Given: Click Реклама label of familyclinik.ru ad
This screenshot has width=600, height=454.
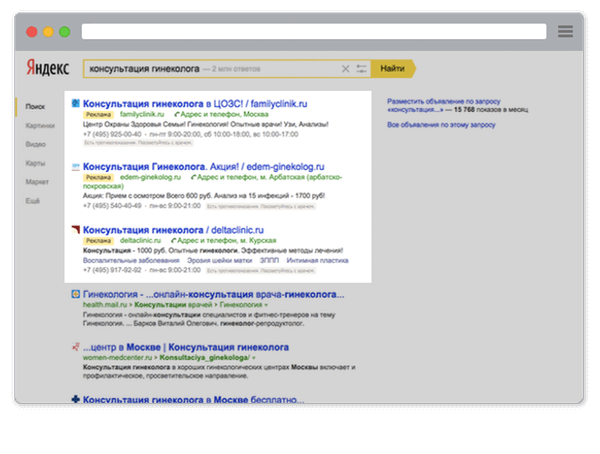Looking at the screenshot, I should point(98,114).
